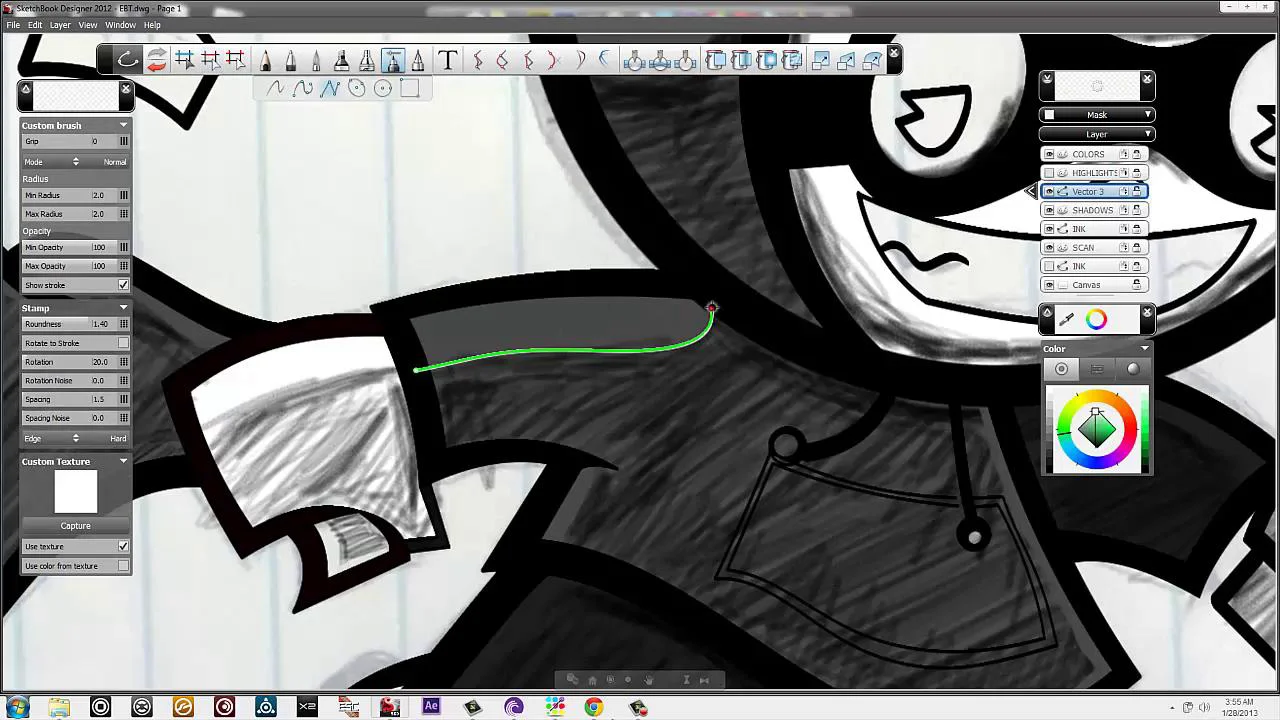The width and height of the screenshot is (1280, 720).
Task: Switch to the sphere color mode
Action: 1133,369
